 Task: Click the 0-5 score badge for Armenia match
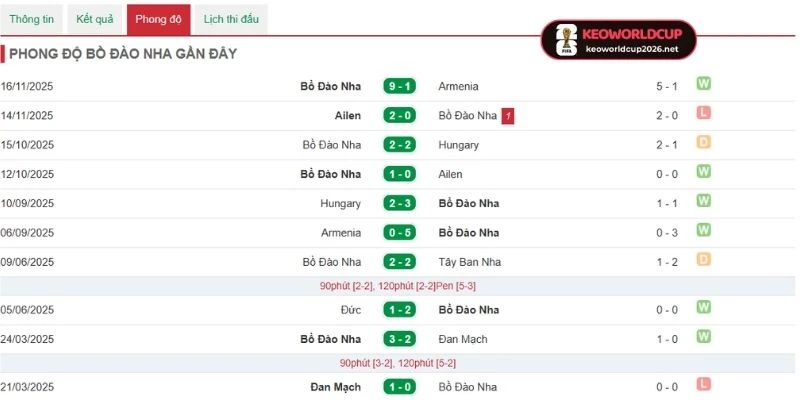[399, 233]
